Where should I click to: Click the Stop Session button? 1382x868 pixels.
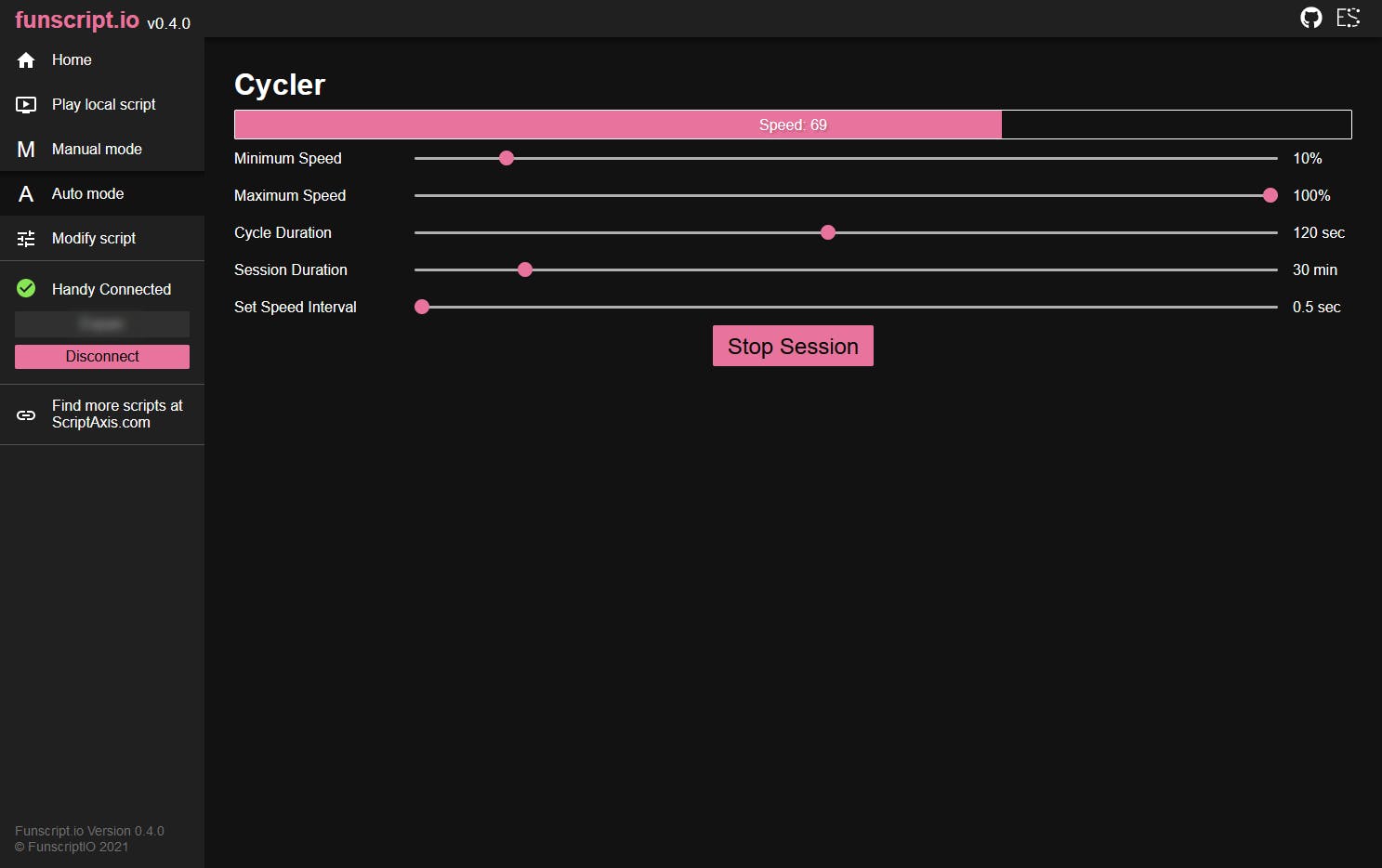point(793,346)
